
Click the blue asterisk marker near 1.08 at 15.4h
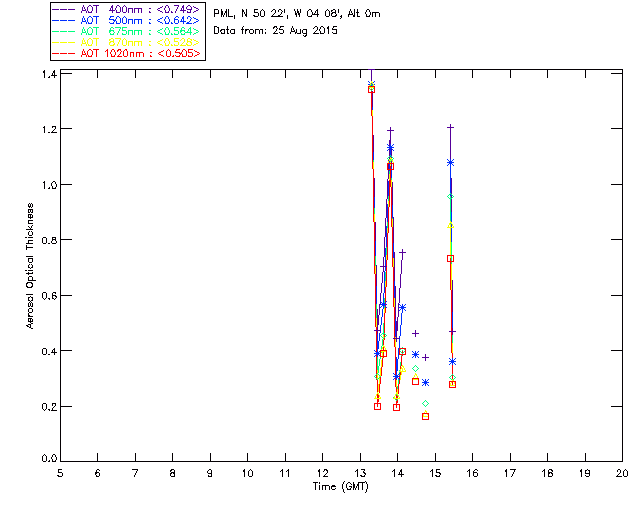click(x=451, y=163)
